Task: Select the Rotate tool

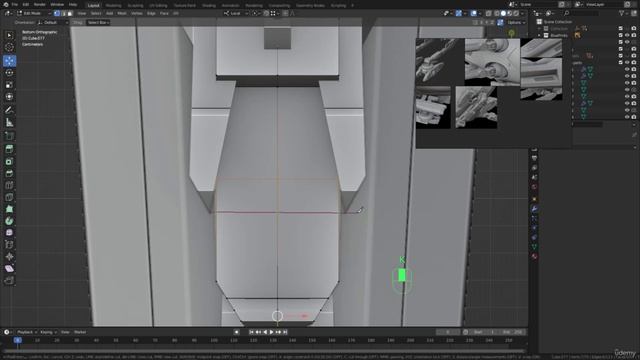Action: pyautogui.click(x=9, y=73)
